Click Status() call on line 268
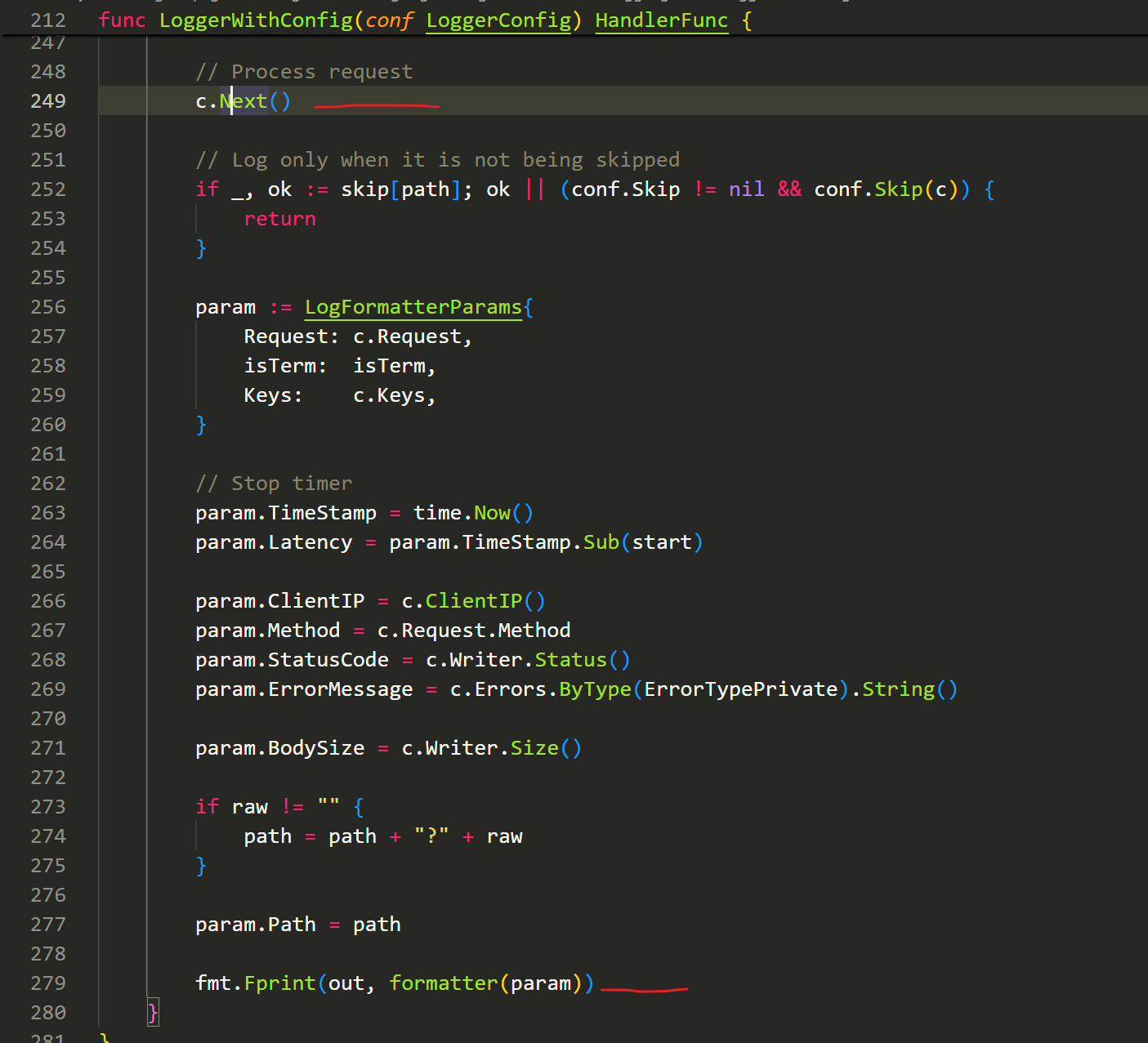Viewport: 1148px width, 1043px height. [x=583, y=660]
